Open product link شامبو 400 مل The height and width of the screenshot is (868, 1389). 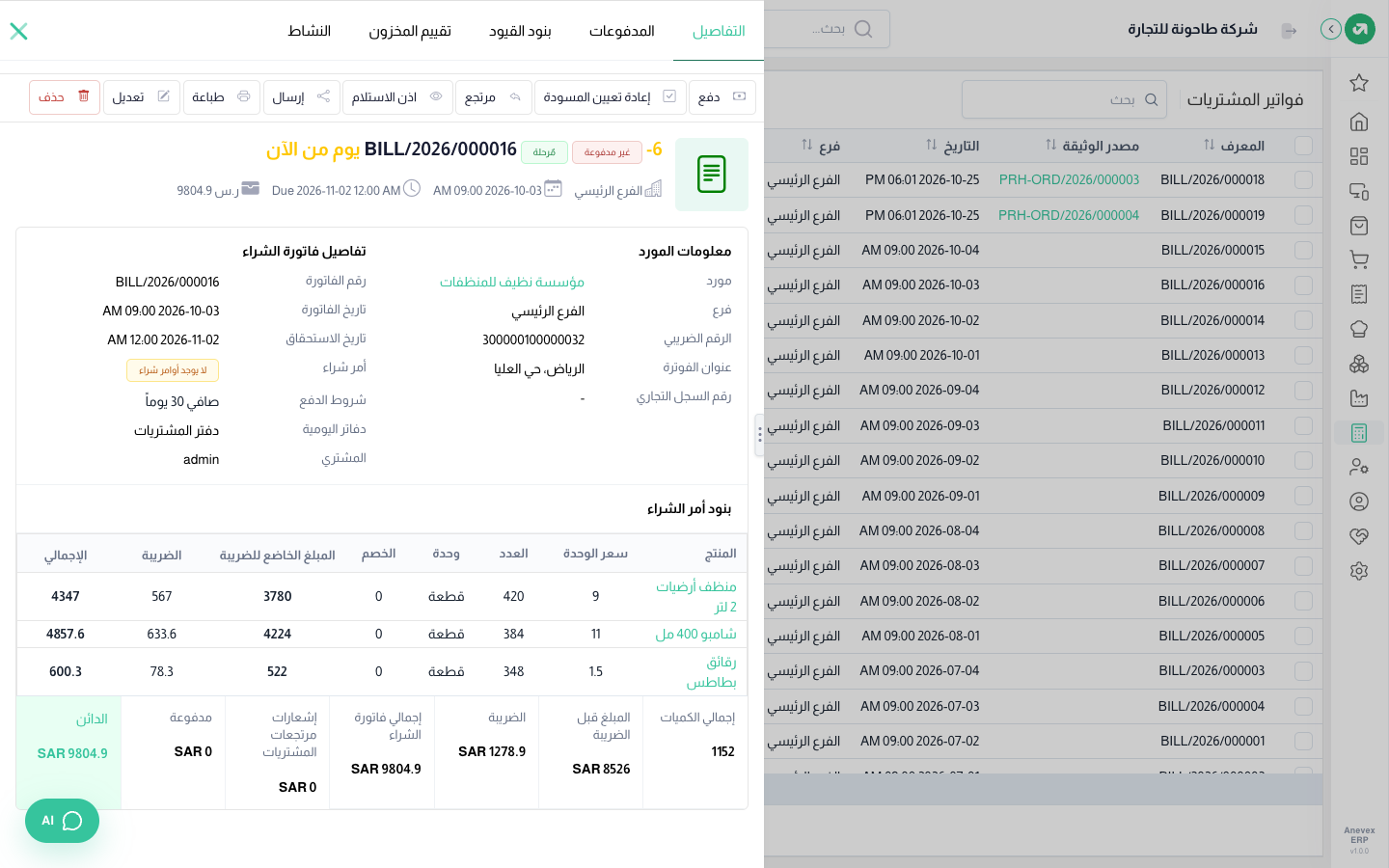696,634
